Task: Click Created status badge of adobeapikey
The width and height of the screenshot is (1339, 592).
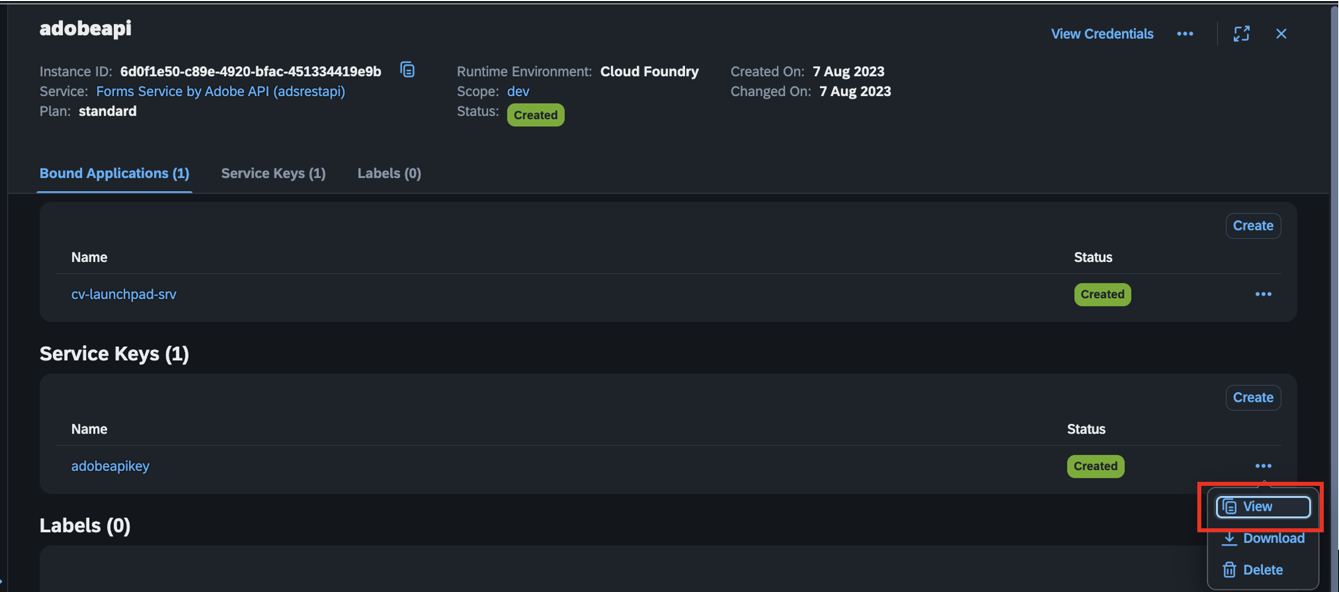Action: [1095, 466]
